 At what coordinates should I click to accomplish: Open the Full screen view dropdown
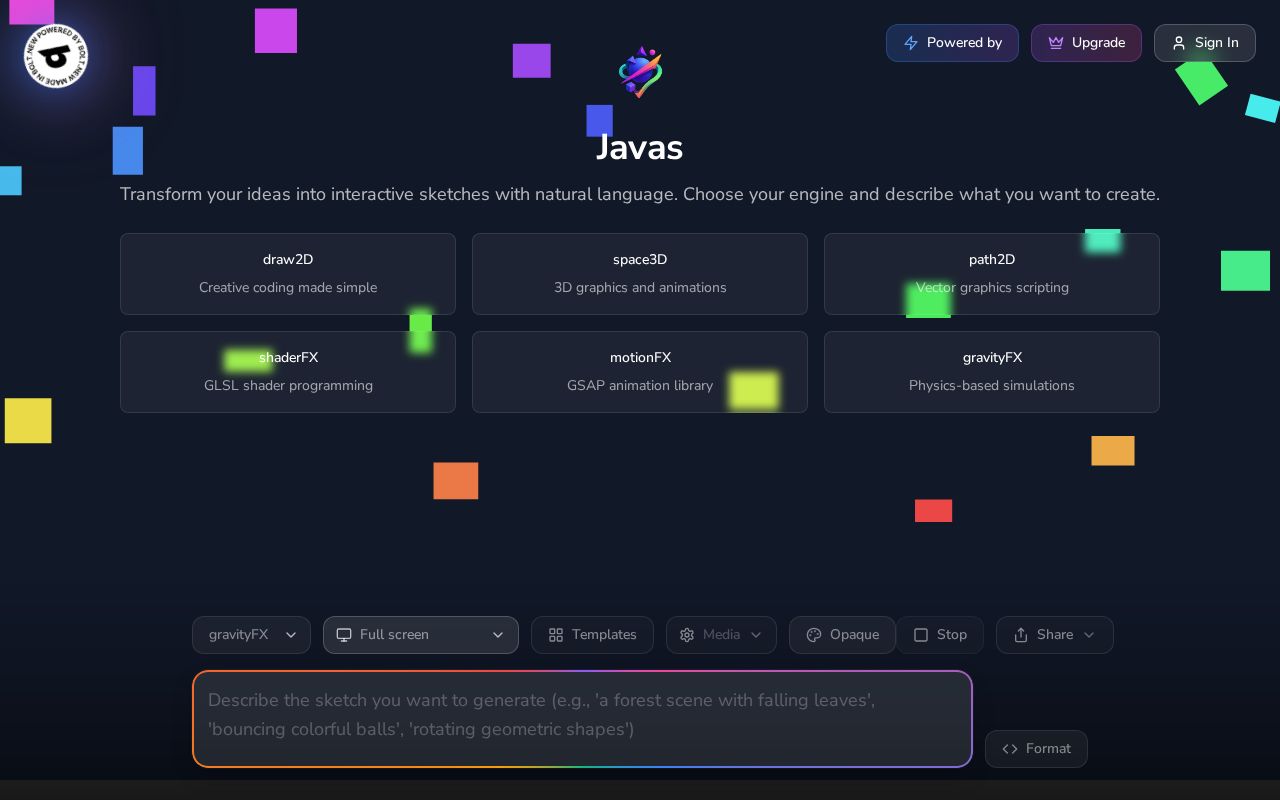click(x=421, y=635)
